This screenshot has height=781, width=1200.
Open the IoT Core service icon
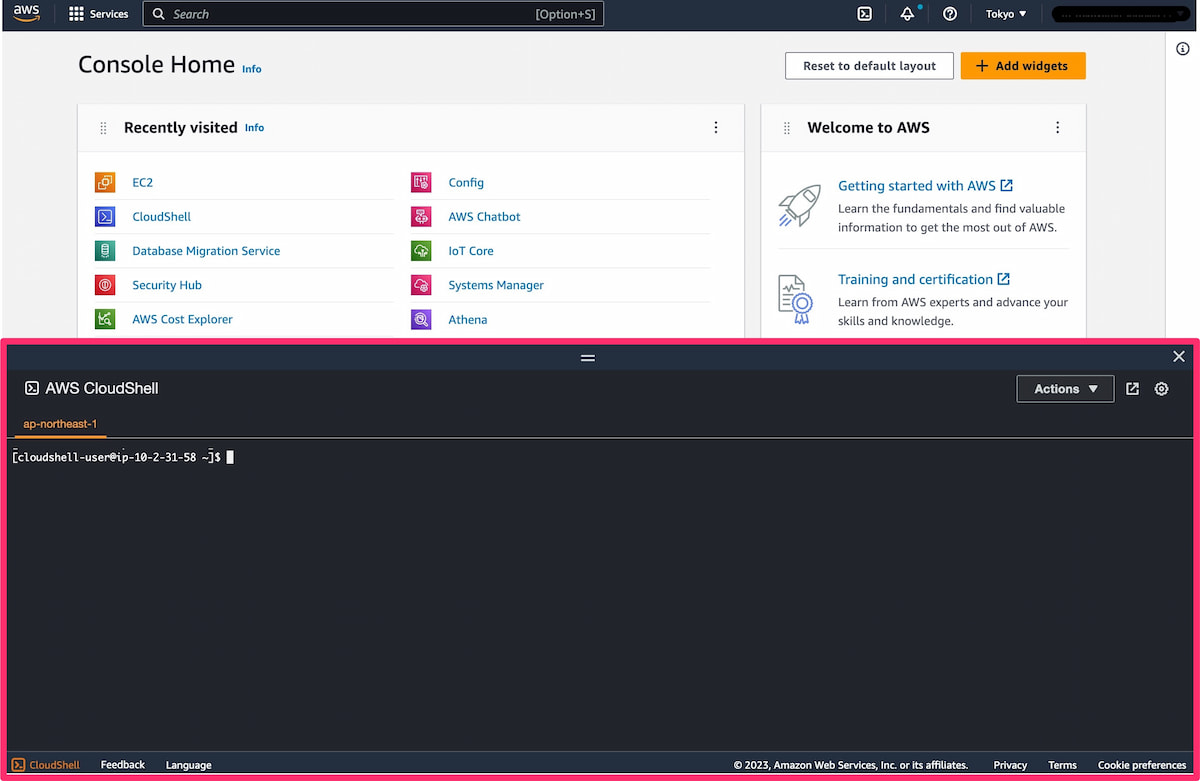(x=420, y=250)
